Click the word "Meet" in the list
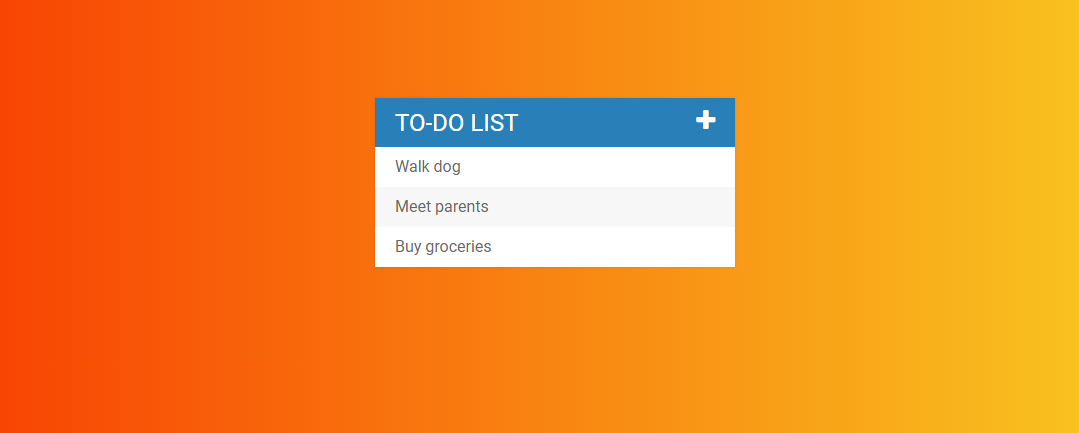This screenshot has width=1079, height=433. coord(413,207)
